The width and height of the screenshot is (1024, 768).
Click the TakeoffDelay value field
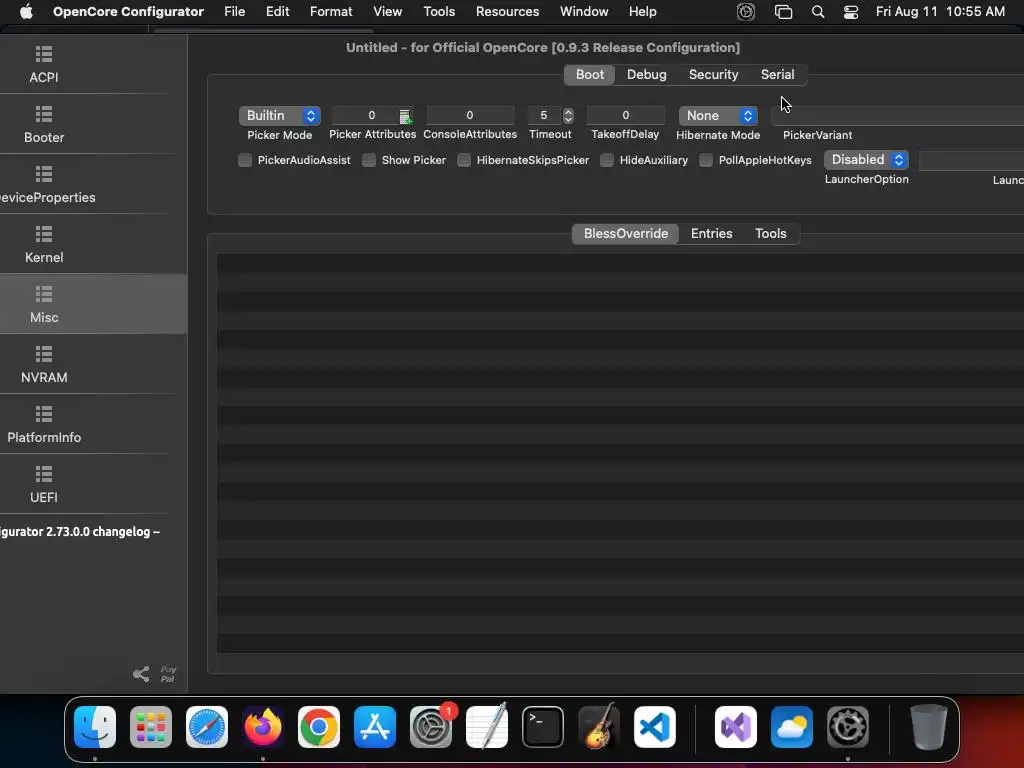[x=625, y=116]
